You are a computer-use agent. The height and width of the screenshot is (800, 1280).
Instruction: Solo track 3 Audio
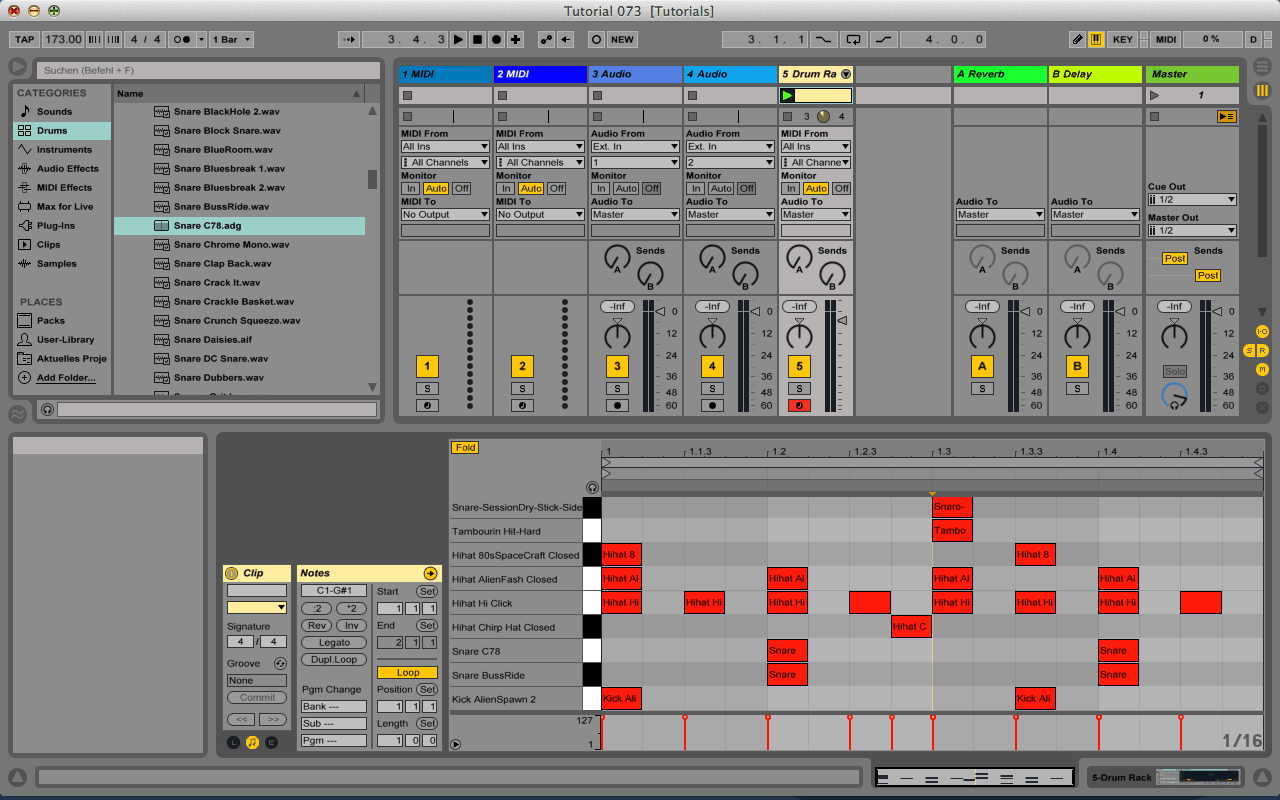point(617,388)
